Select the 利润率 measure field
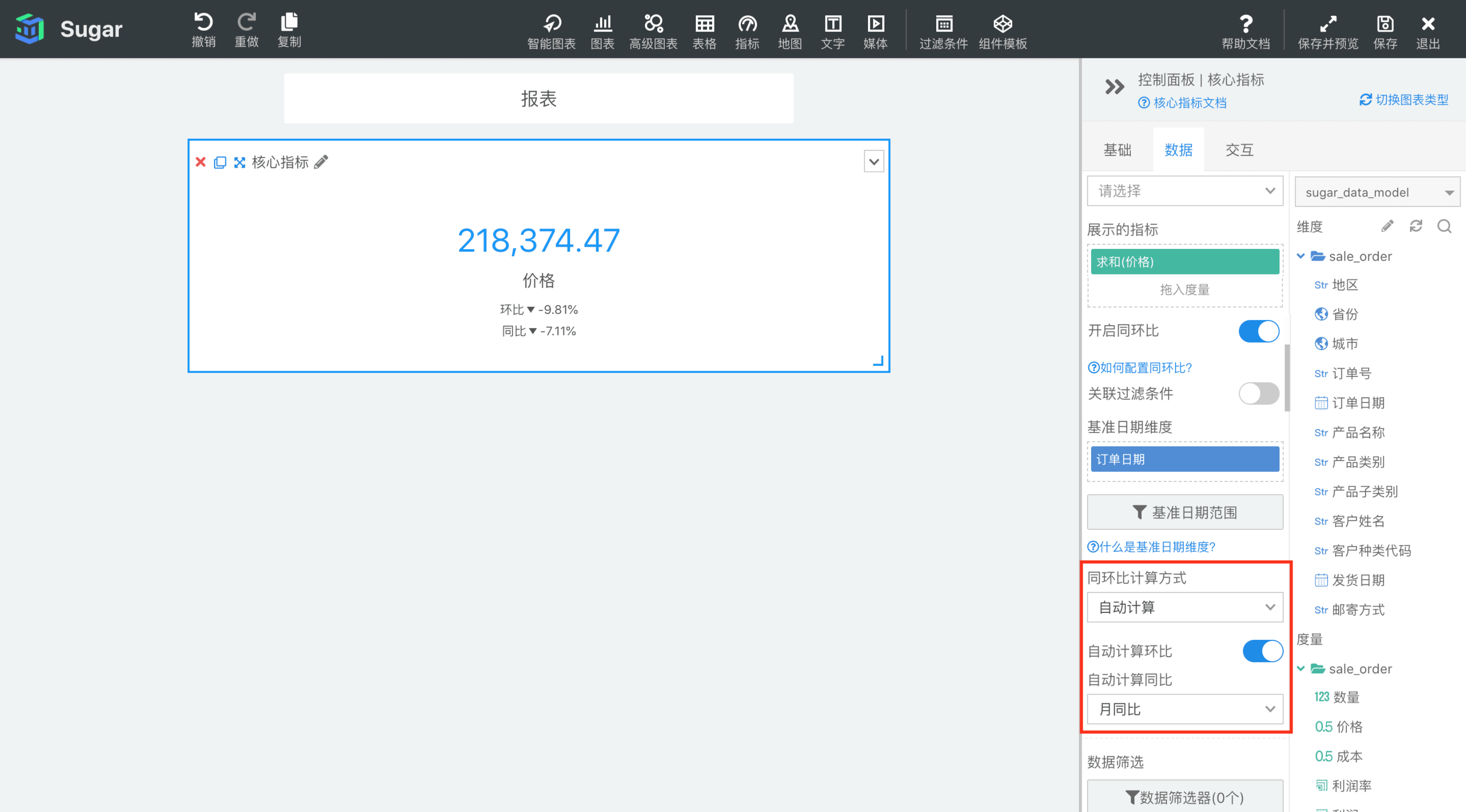Screen dimensions: 1466x812 pyautogui.click(x=1343, y=786)
